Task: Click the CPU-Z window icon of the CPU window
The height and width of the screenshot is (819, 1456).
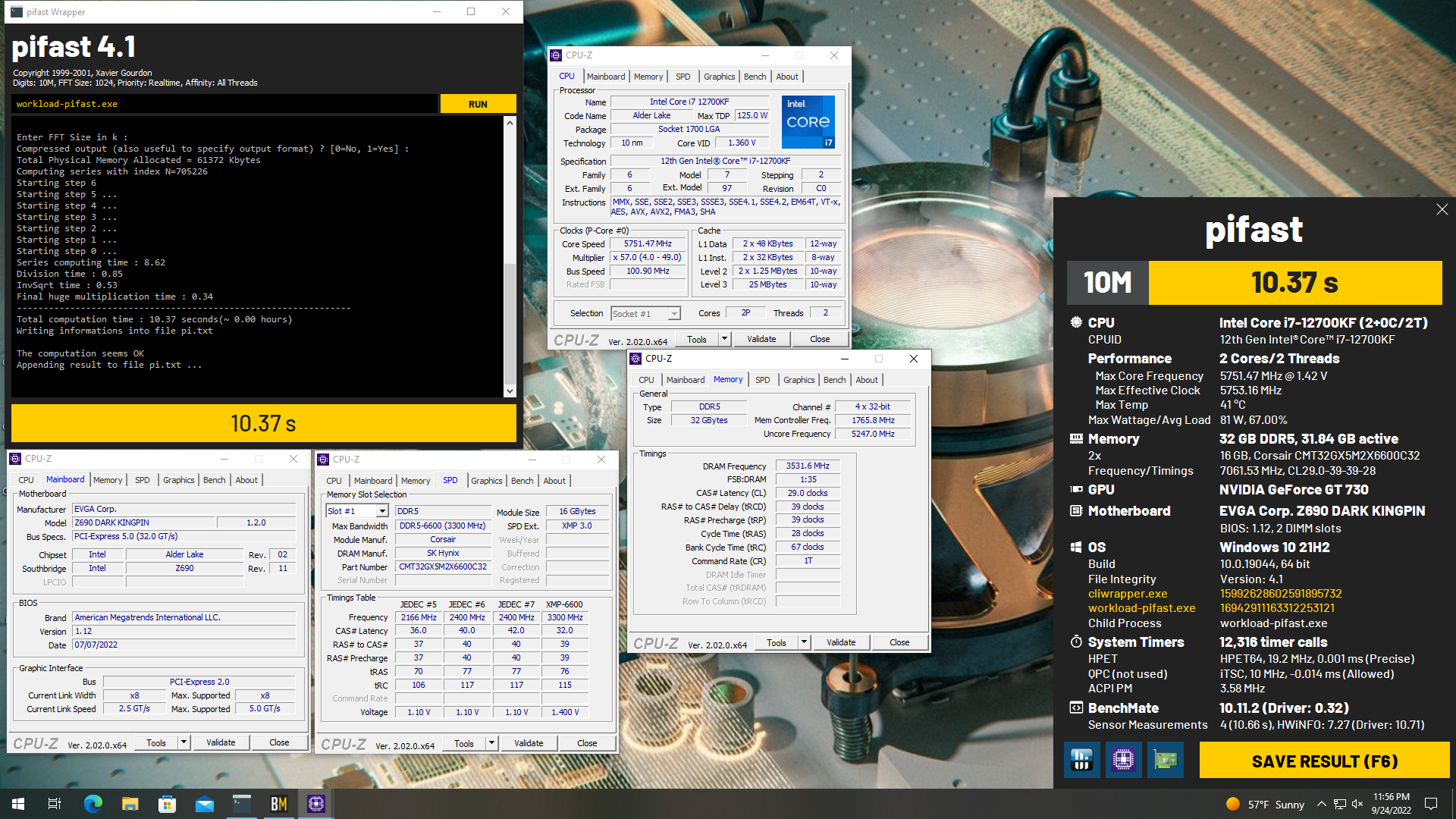Action: tap(556, 55)
